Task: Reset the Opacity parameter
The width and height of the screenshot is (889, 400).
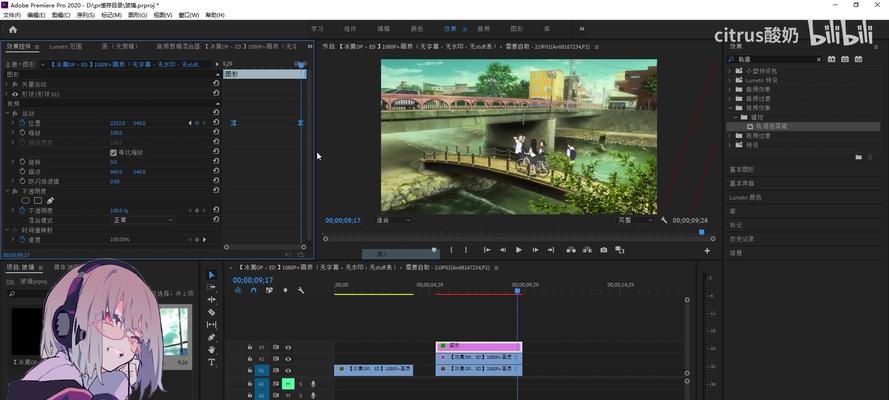Action: click(x=216, y=210)
